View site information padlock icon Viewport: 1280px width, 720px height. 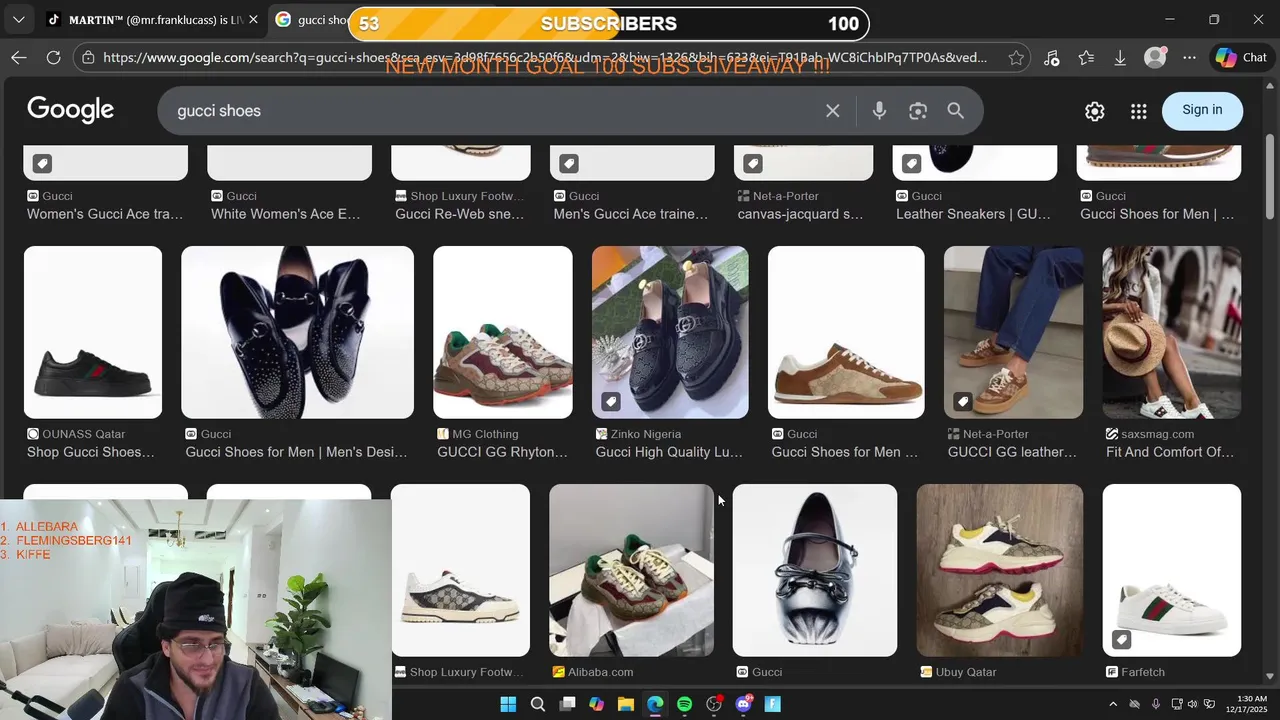[89, 58]
